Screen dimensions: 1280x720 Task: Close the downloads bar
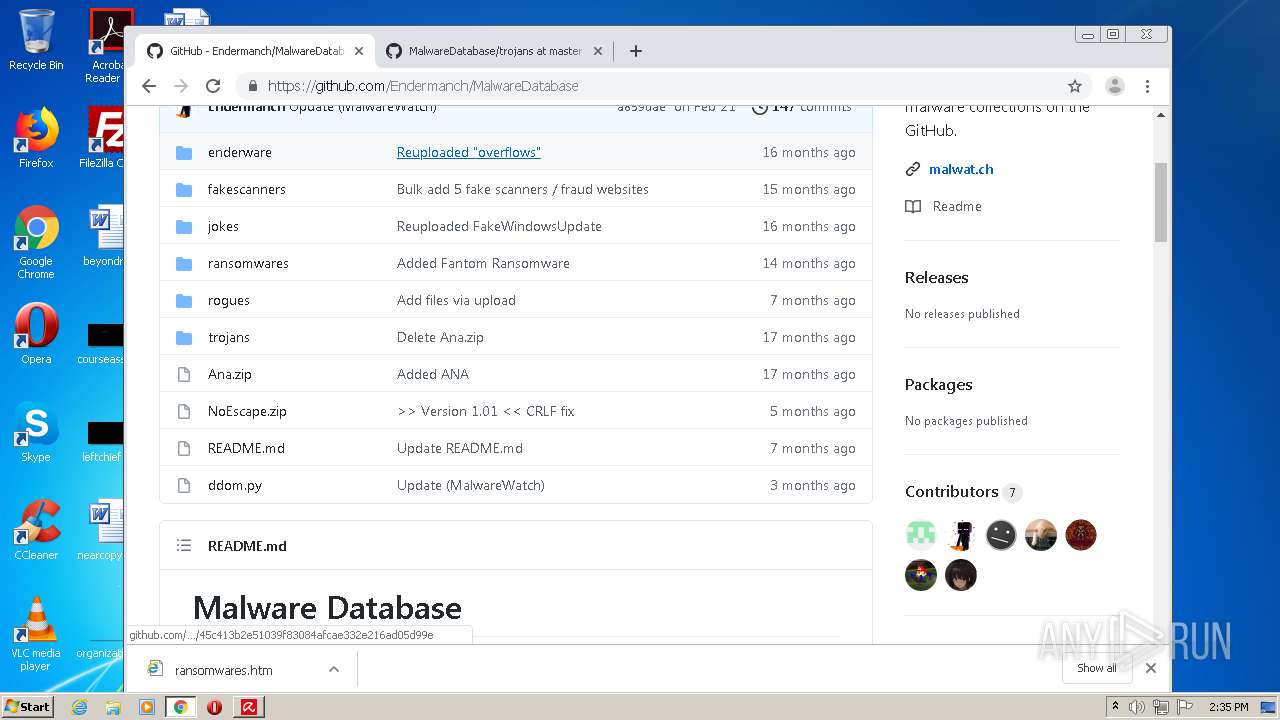point(1151,668)
